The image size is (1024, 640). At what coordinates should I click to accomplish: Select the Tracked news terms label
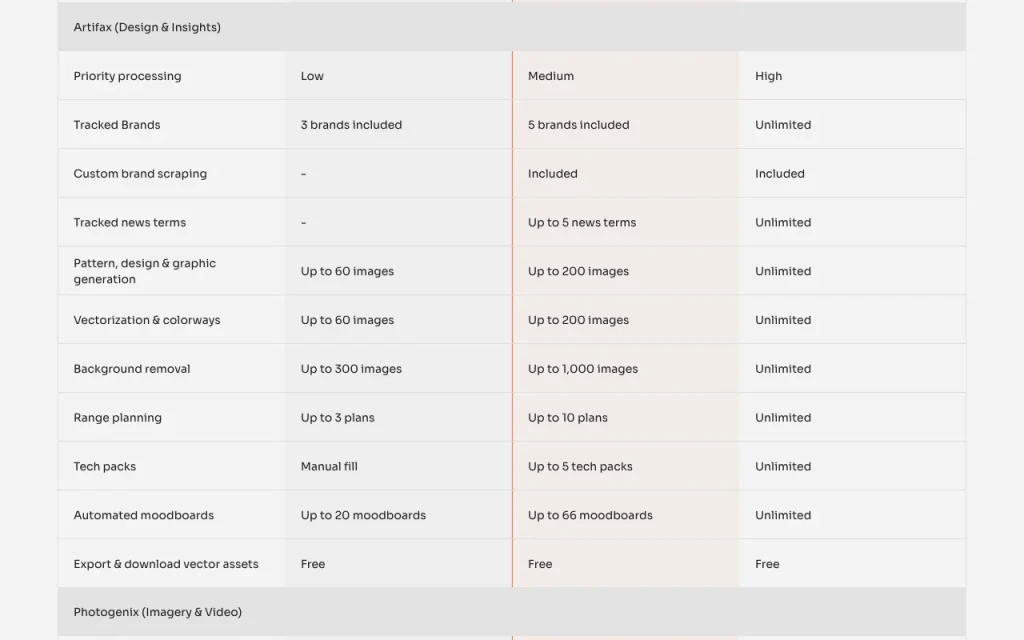point(129,223)
